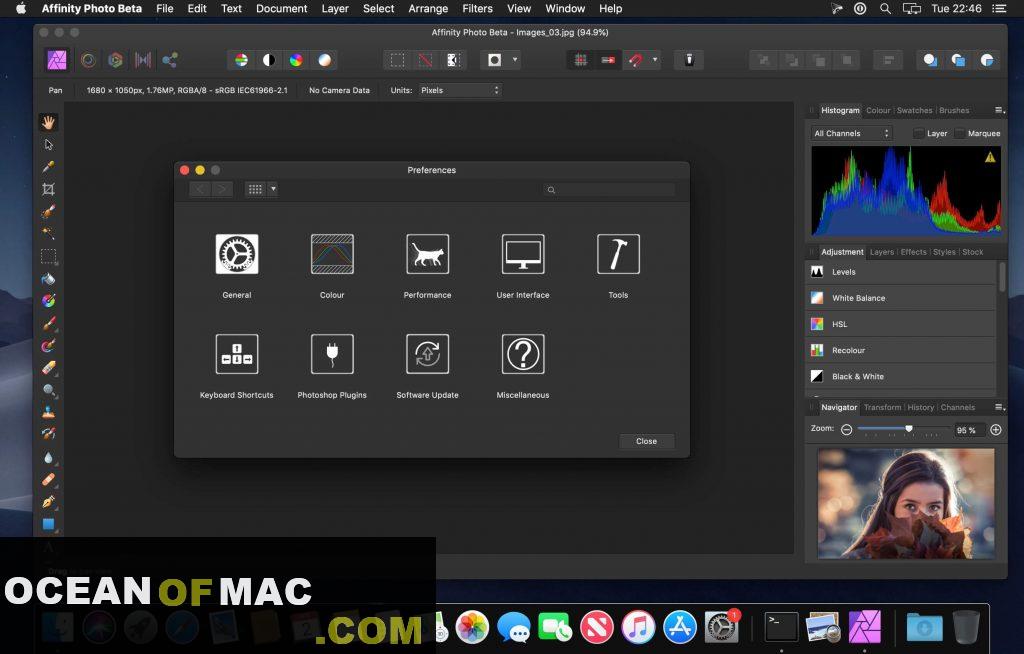Viewport: 1024px width, 654px height.
Task: Select the Zoom magnifier tool
Action: tap(48, 390)
